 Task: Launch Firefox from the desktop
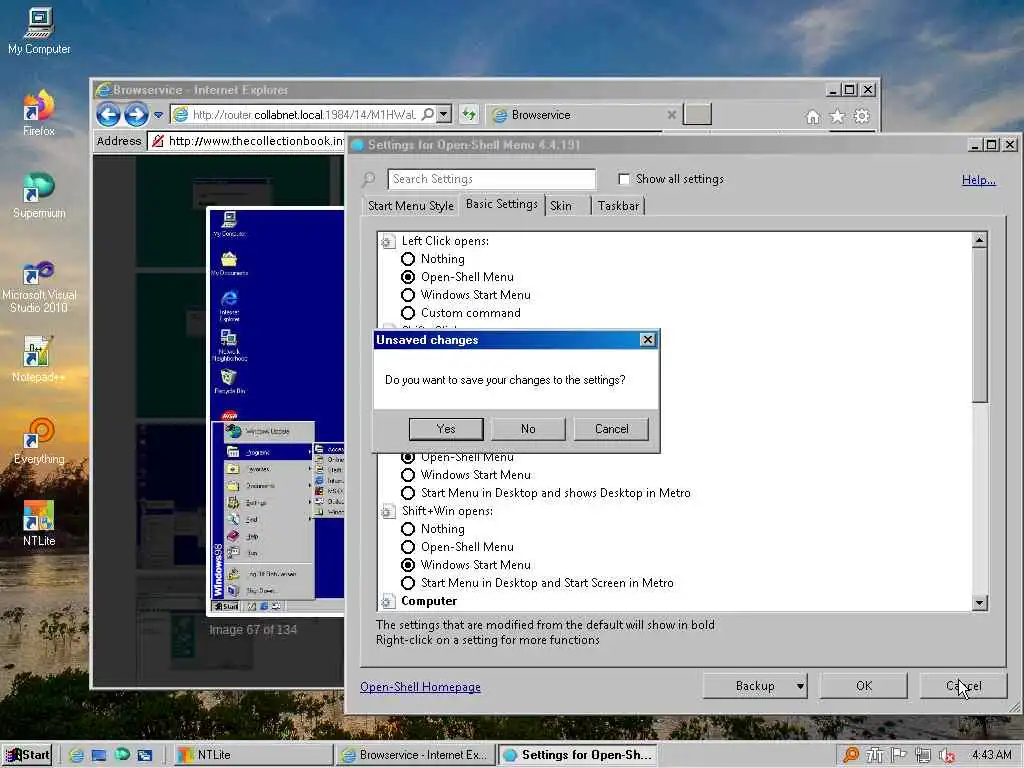[x=39, y=112]
